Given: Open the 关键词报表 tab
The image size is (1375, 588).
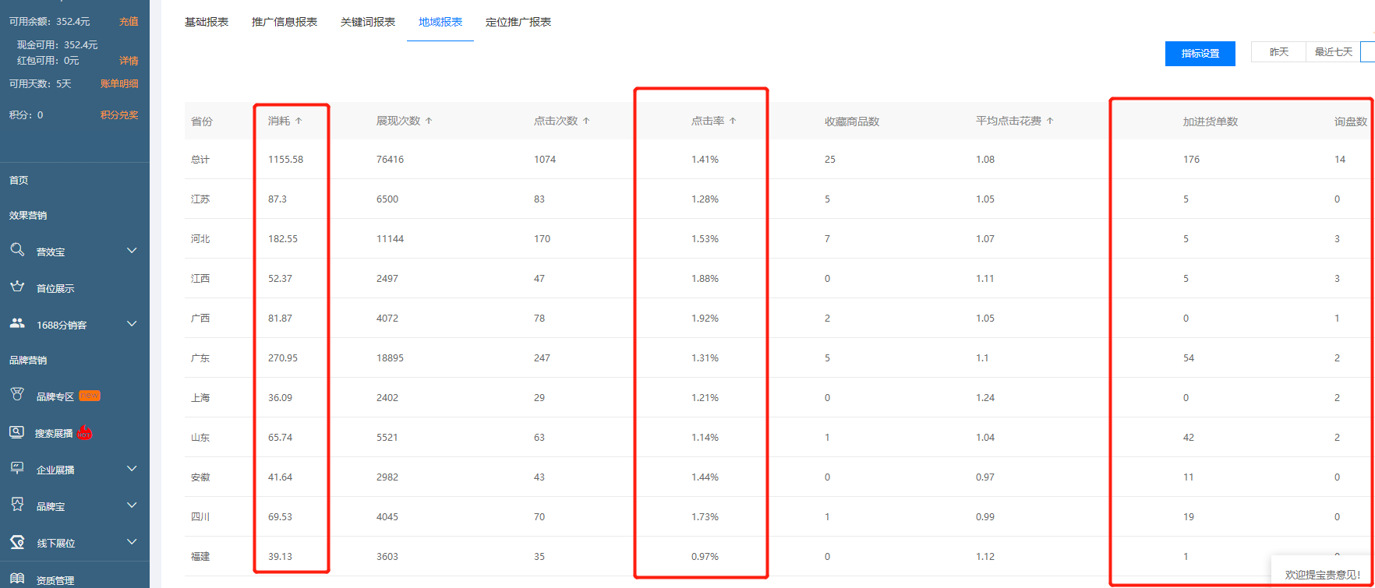Looking at the screenshot, I should [367, 22].
